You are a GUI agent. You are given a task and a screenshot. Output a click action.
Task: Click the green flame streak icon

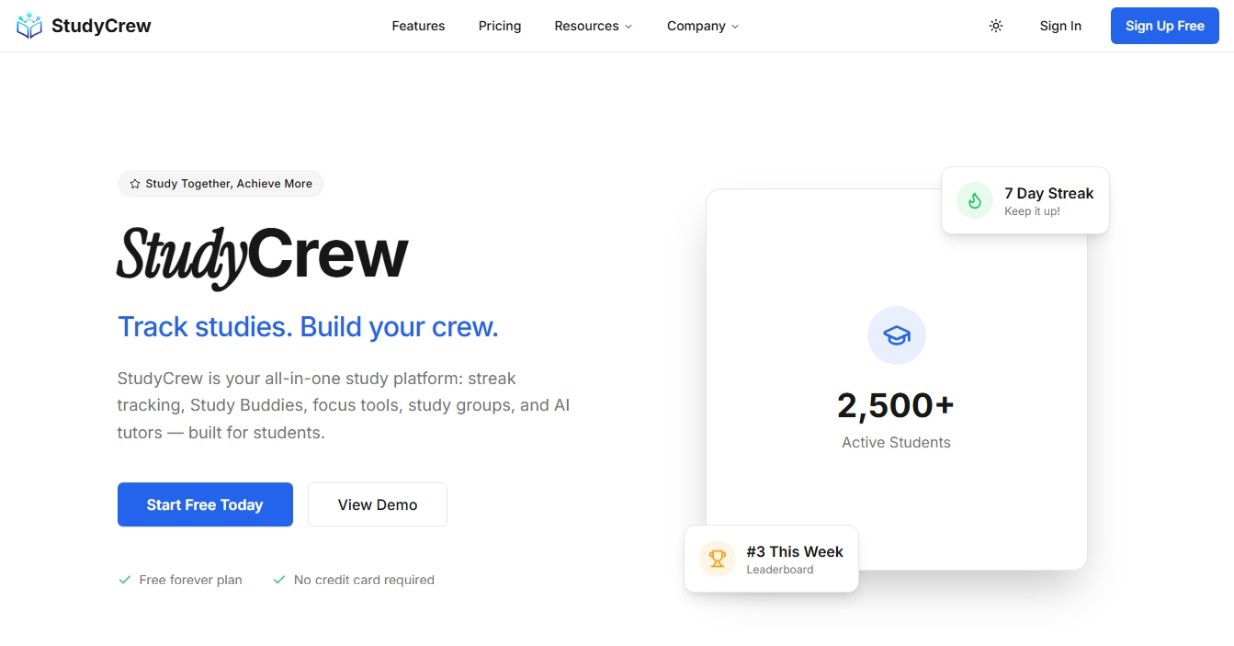point(974,200)
